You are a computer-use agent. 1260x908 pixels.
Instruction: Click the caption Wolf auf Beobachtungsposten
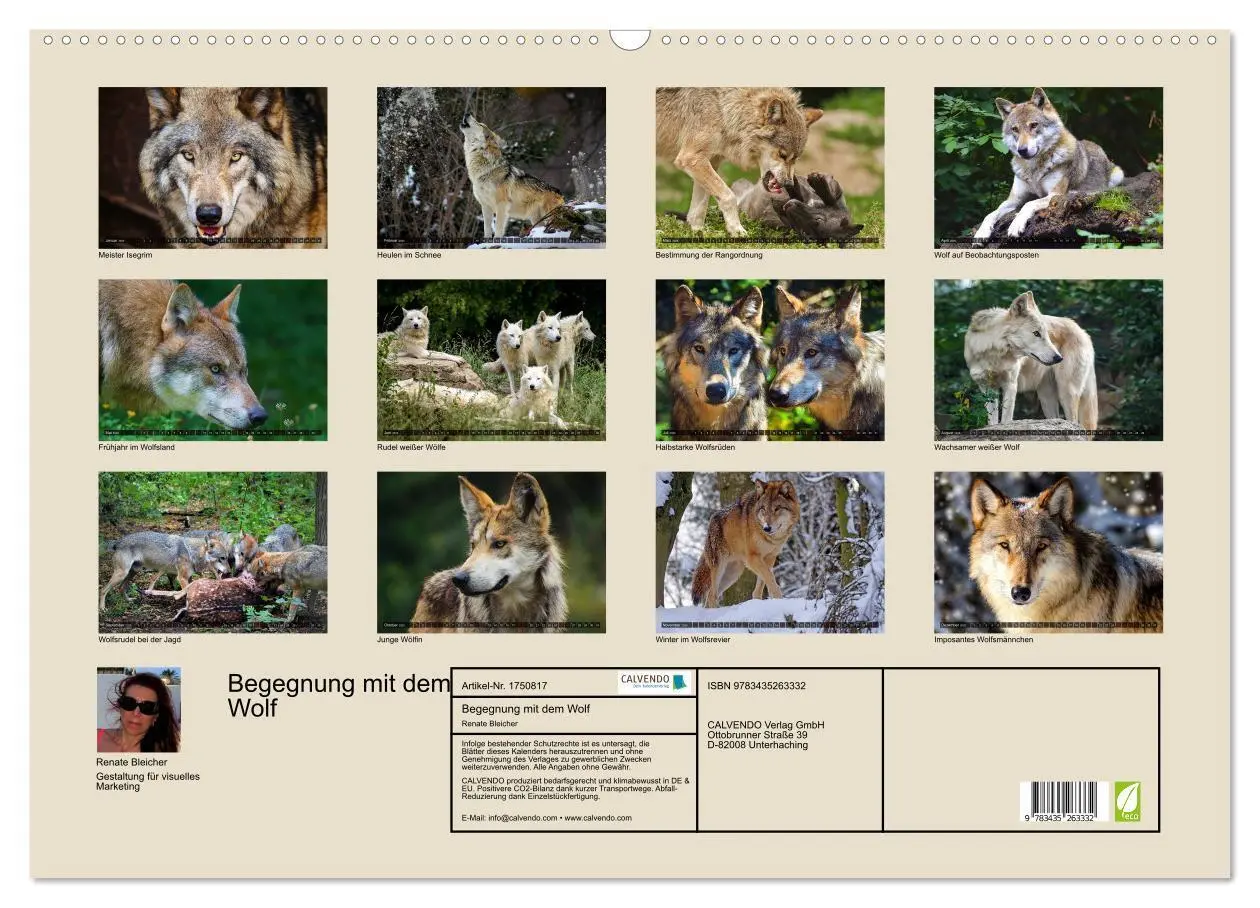pos(986,255)
